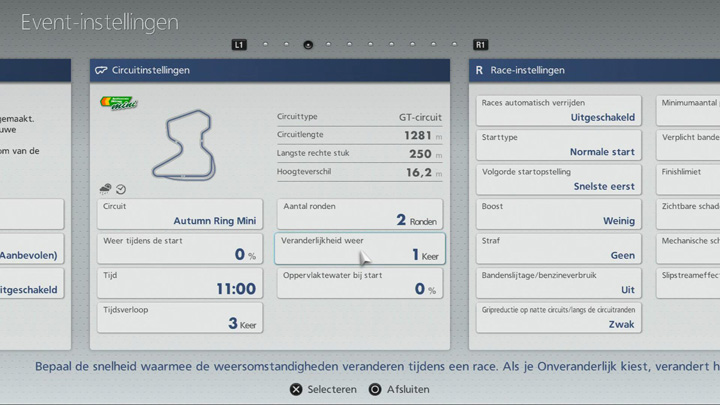
Task: Toggle Races automatisch verrijden setting
Action: coord(558,110)
